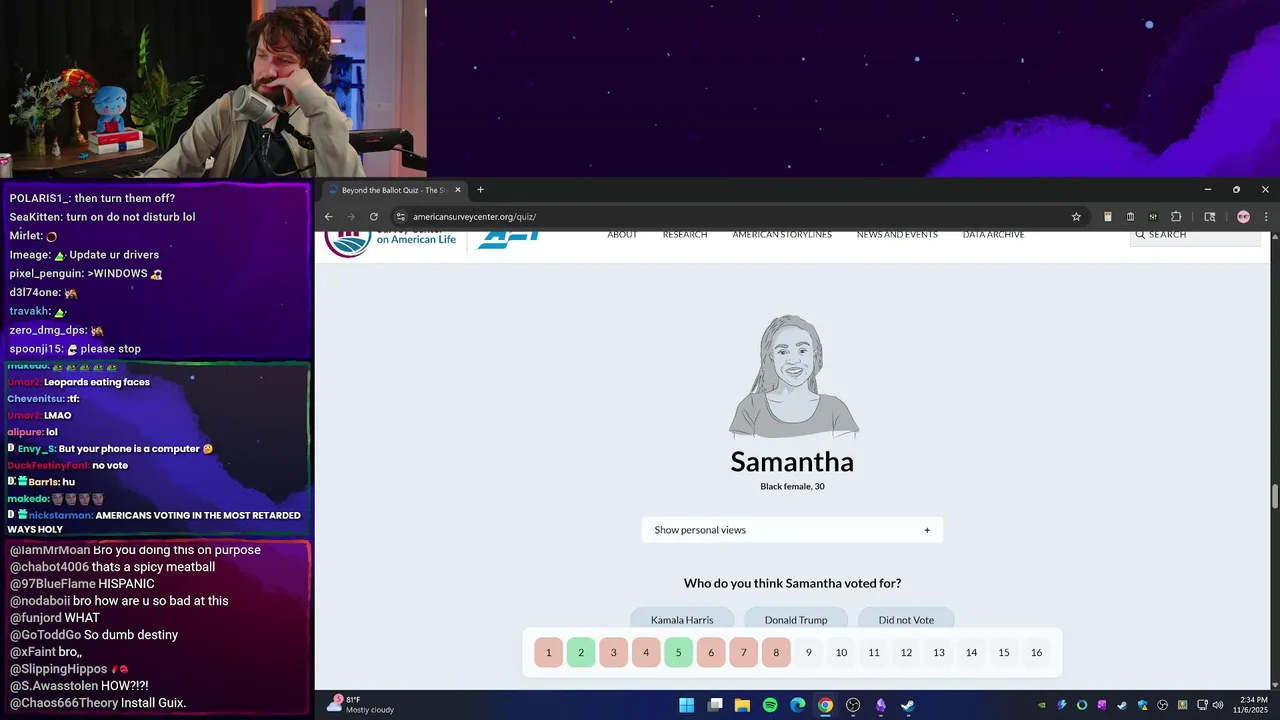Screen dimensions: 1280x720
Task: Jump to quiz question 7
Action: pos(743,653)
